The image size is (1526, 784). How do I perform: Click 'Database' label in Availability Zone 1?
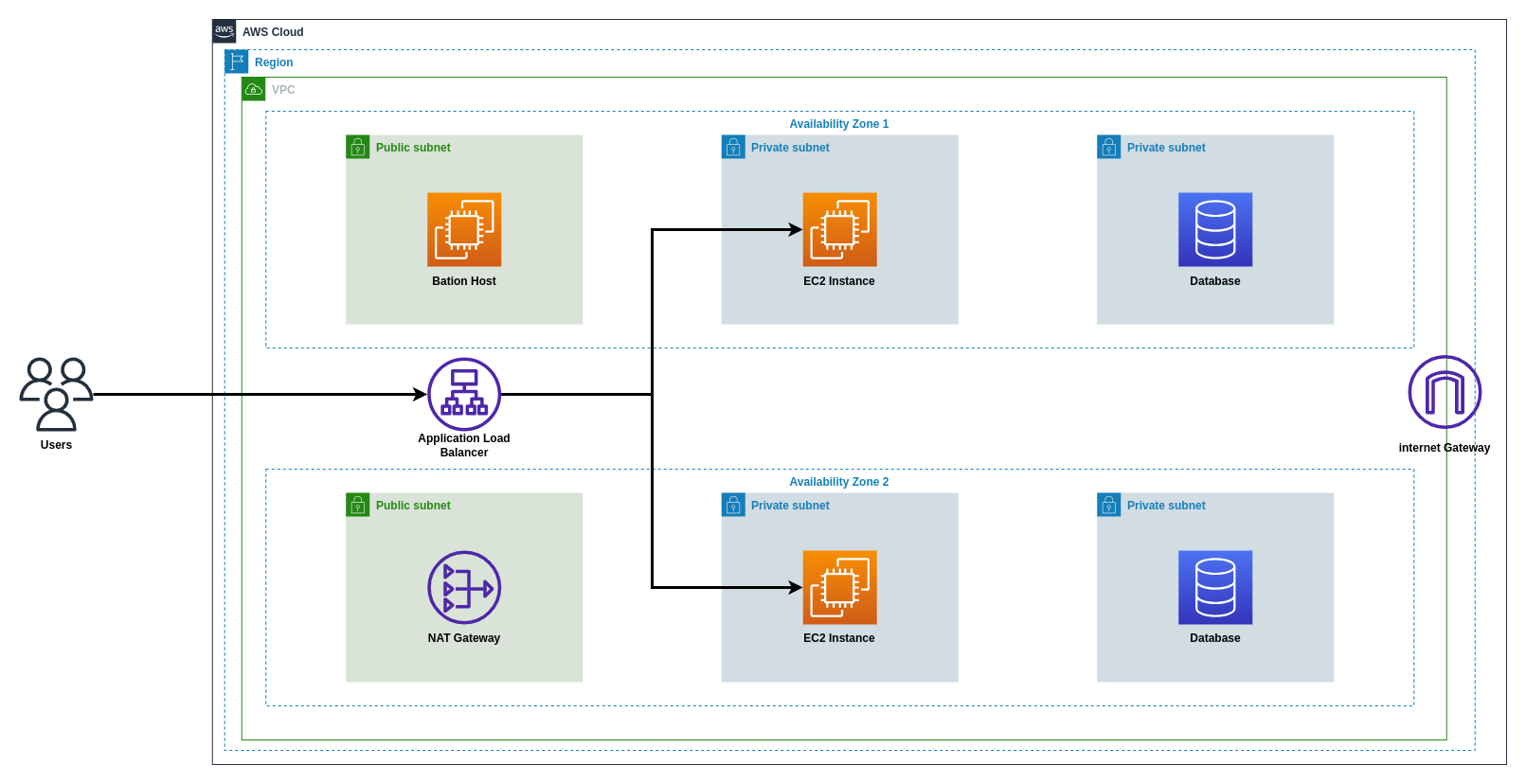1215,281
